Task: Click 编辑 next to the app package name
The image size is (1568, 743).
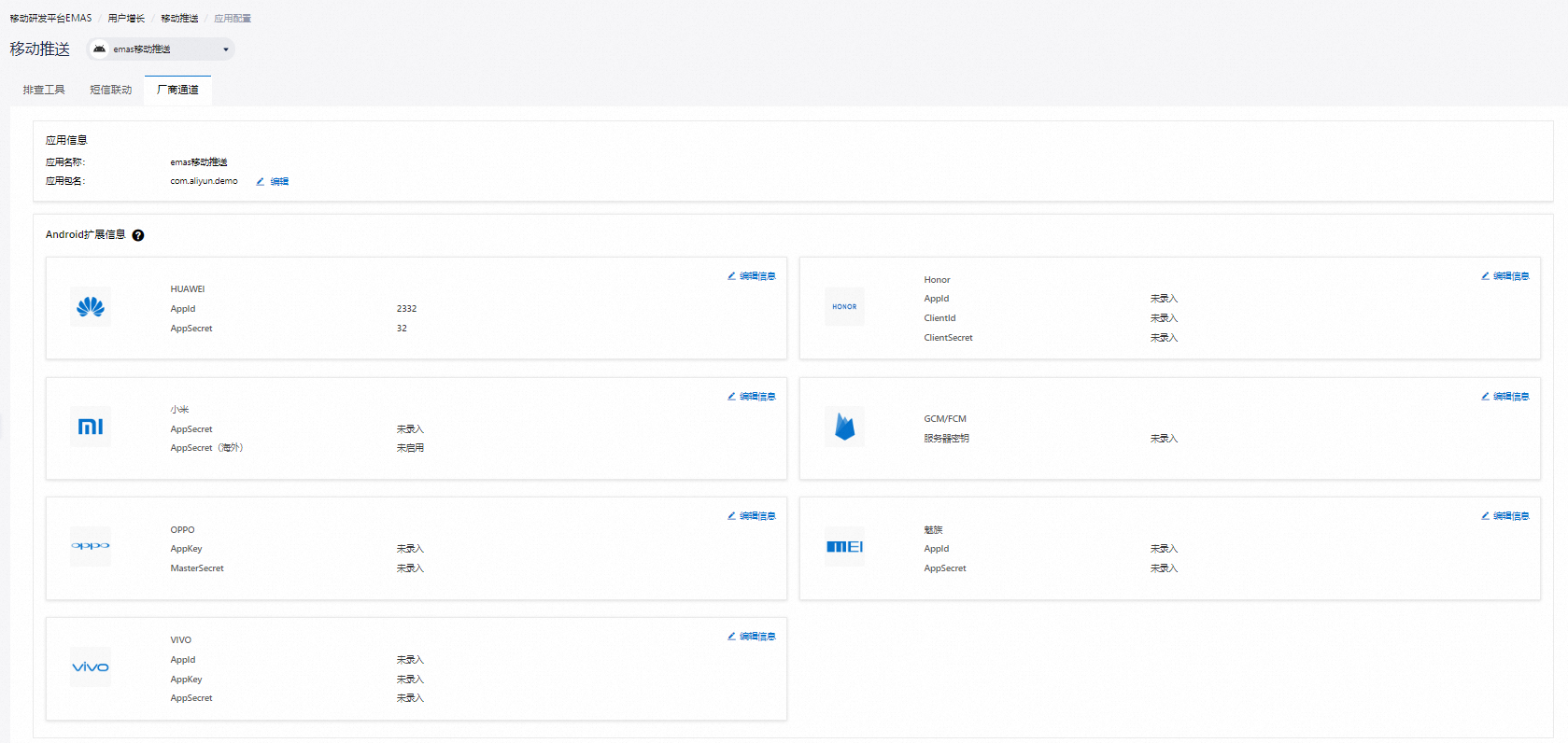Action: (x=274, y=182)
